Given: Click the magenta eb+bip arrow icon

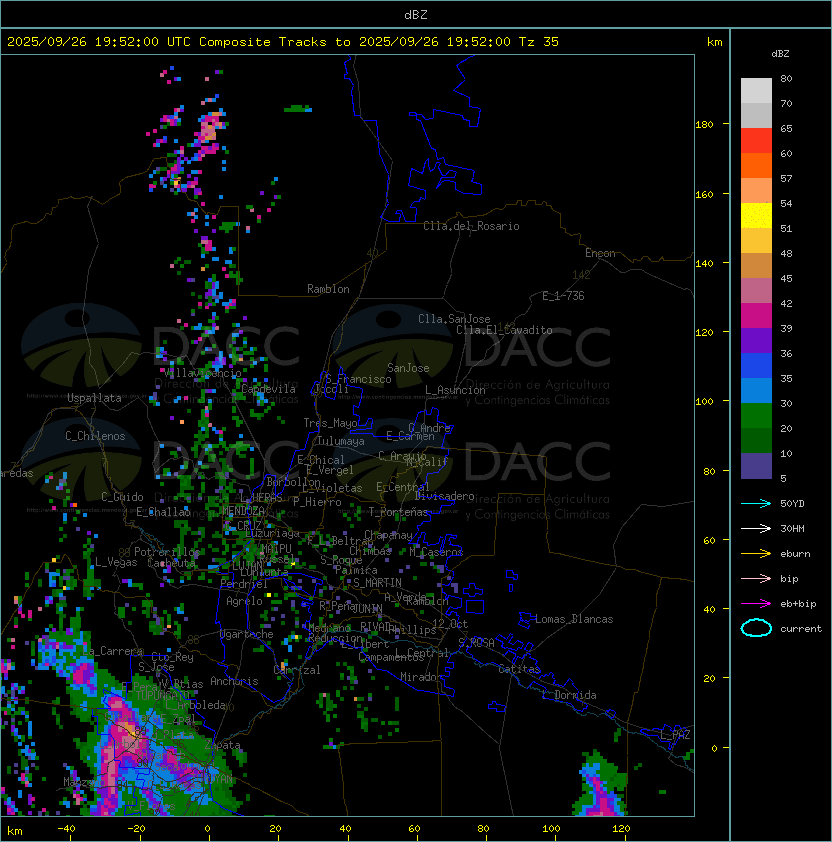Looking at the screenshot, I should click(x=756, y=604).
